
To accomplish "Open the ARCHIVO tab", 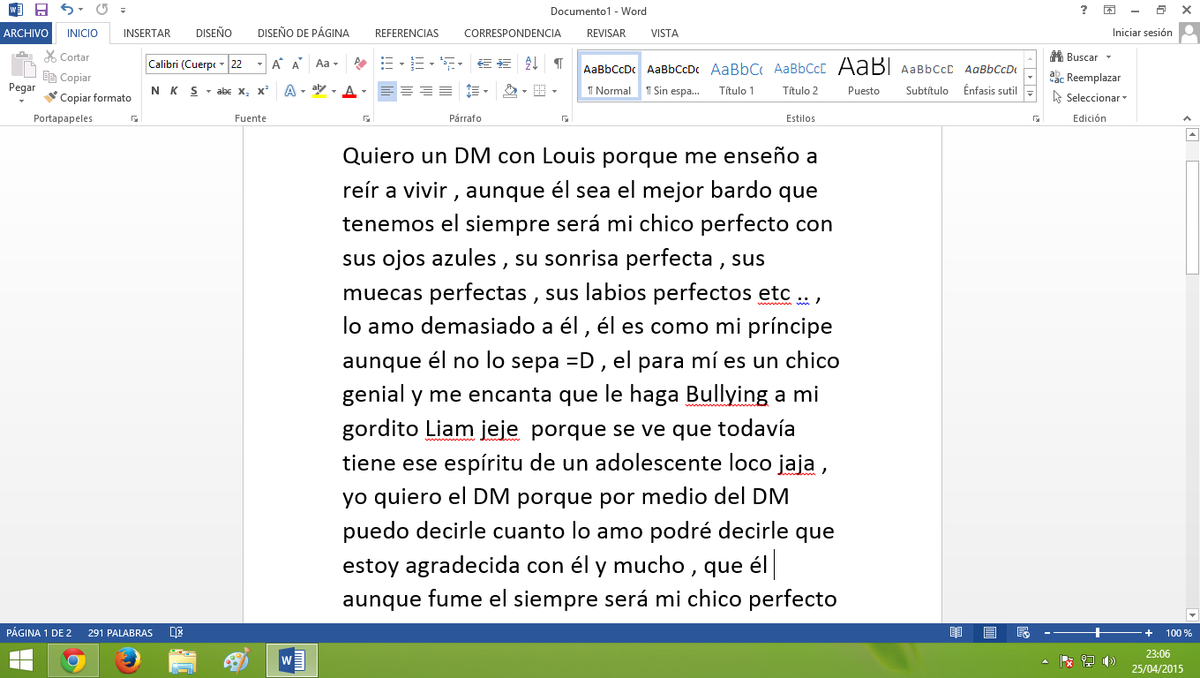I will (26, 33).
